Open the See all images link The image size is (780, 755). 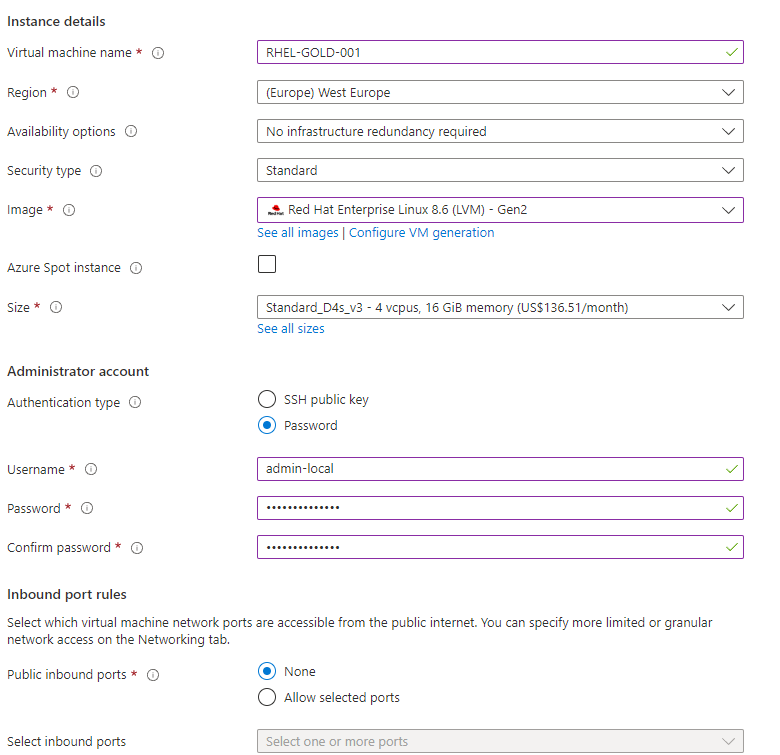click(298, 233)
